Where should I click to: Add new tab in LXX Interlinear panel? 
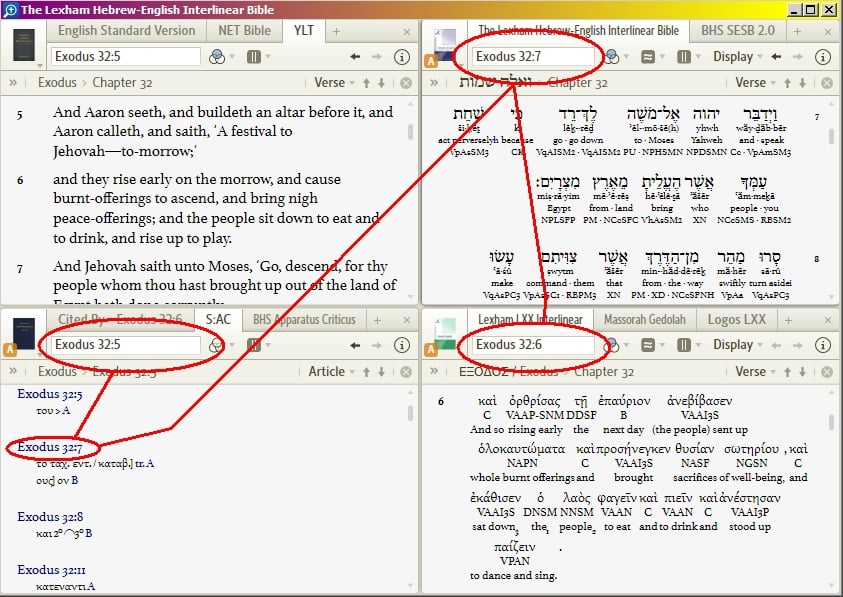point(788,321)
